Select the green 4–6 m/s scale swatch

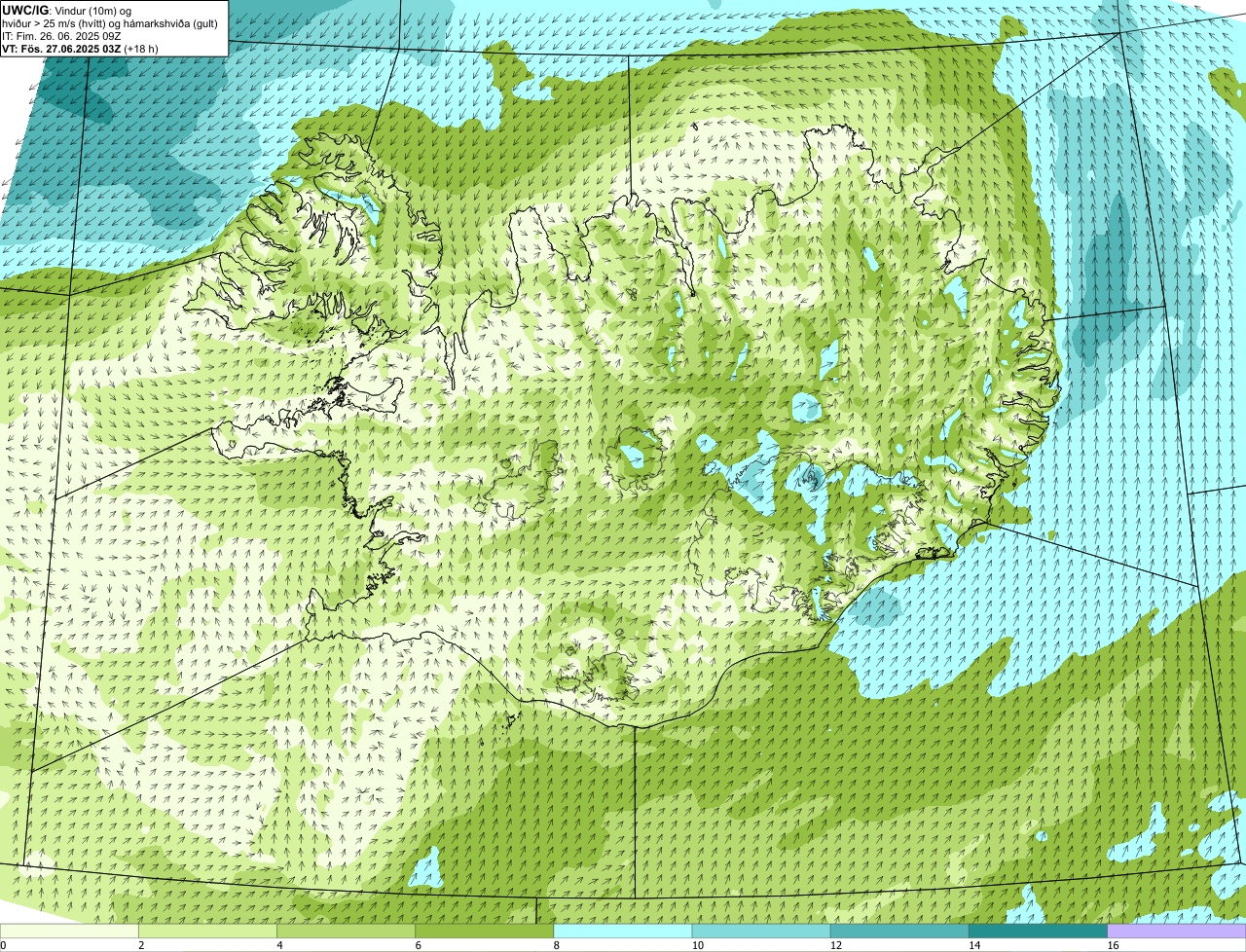click(x=346, y=931)
